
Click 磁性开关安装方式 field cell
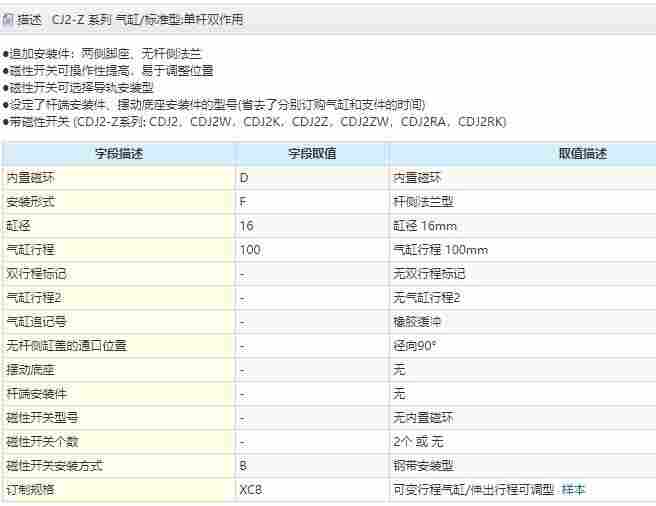[119, 465]
